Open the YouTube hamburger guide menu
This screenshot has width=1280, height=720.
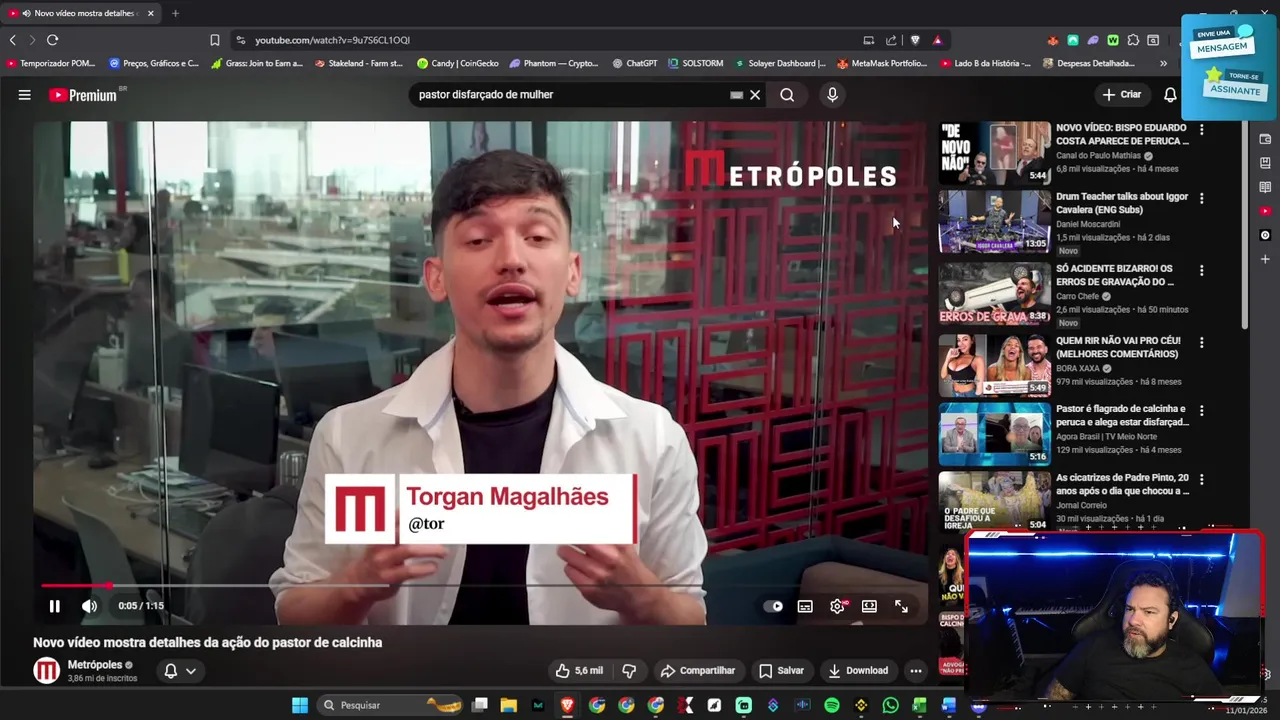coord(24,95)
